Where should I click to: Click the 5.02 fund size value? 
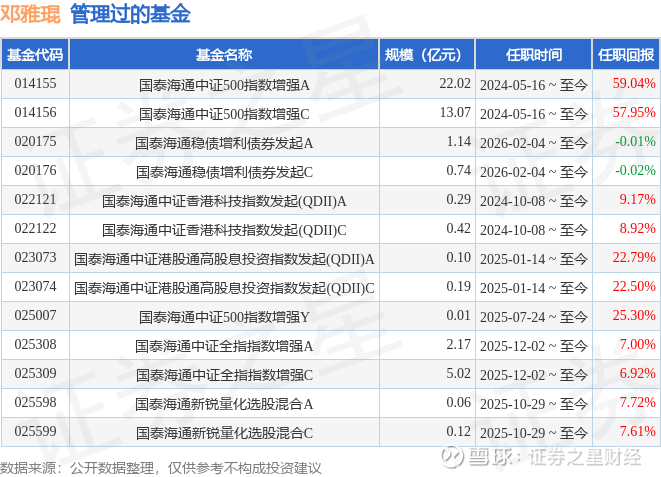coord(459,373)
